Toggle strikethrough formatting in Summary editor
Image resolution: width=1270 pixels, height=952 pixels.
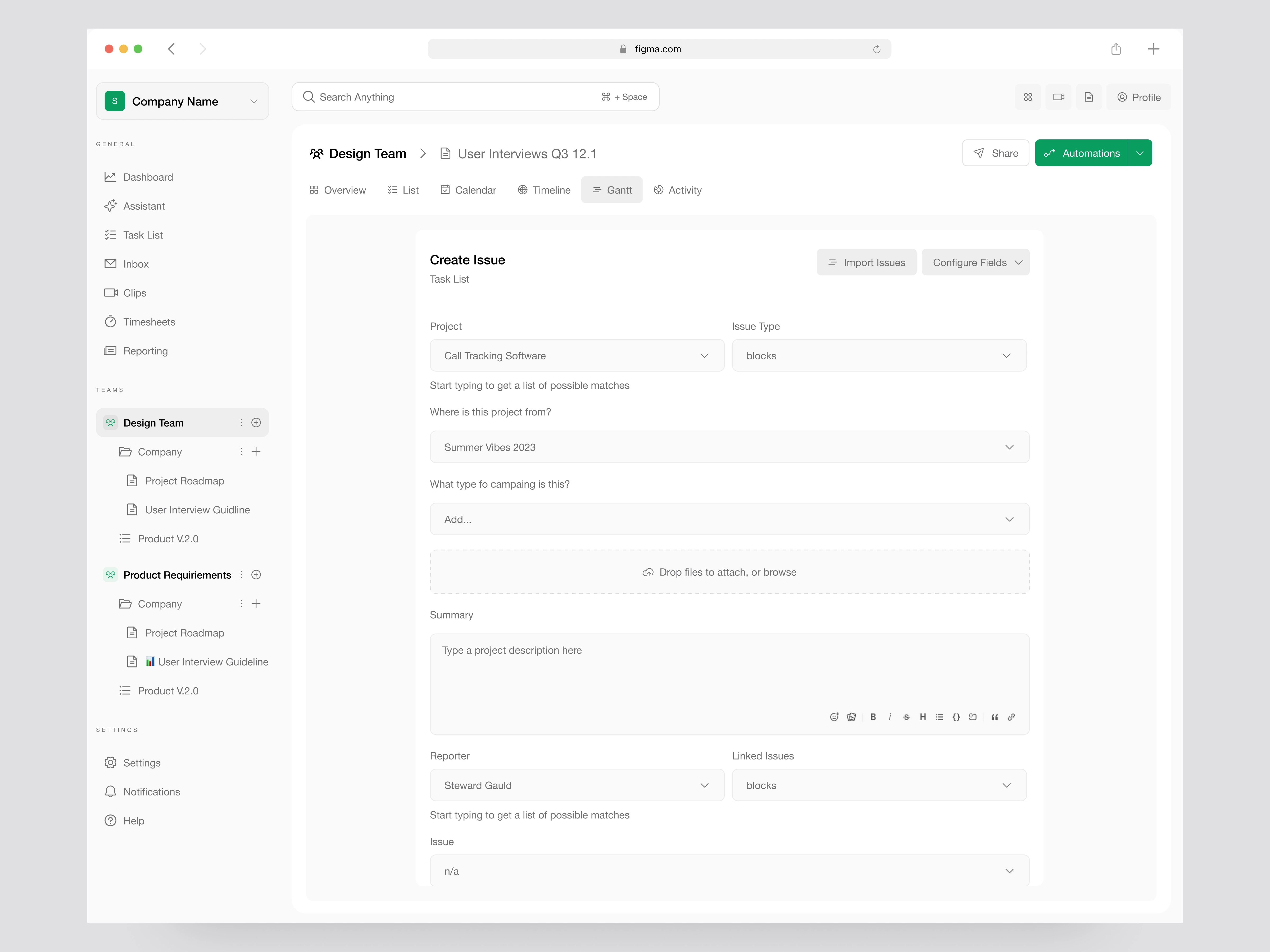(x=906, y=717)
